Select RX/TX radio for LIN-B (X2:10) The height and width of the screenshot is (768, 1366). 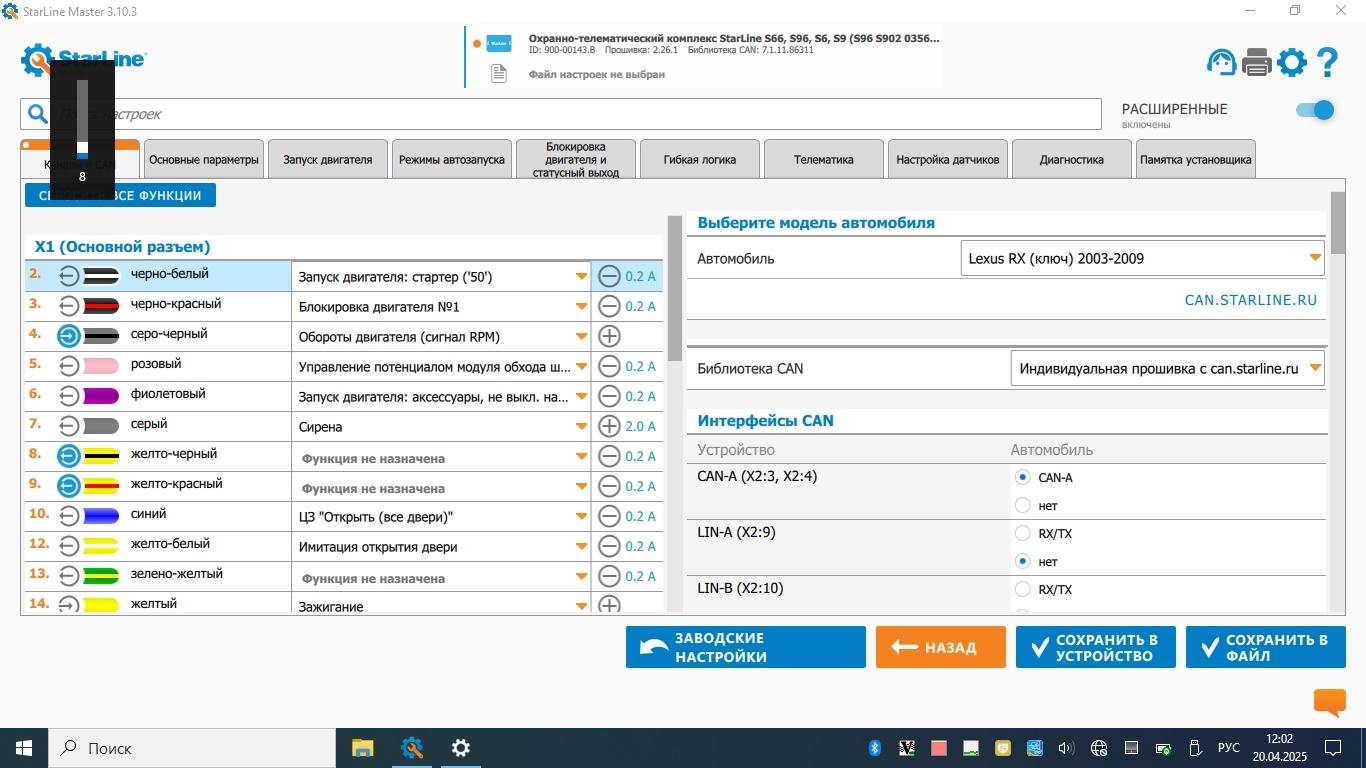coord(1022,589)
